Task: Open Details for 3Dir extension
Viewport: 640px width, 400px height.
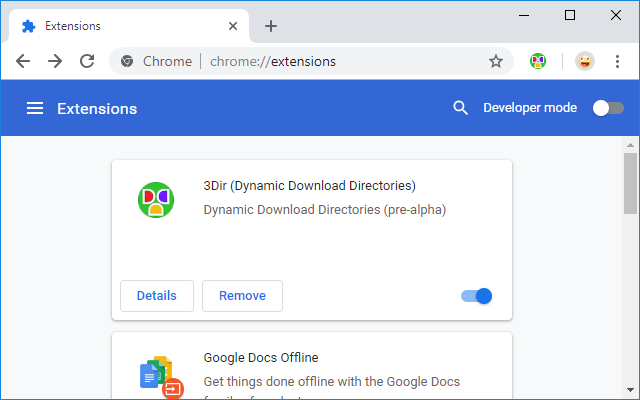Action: click(157, 296)
